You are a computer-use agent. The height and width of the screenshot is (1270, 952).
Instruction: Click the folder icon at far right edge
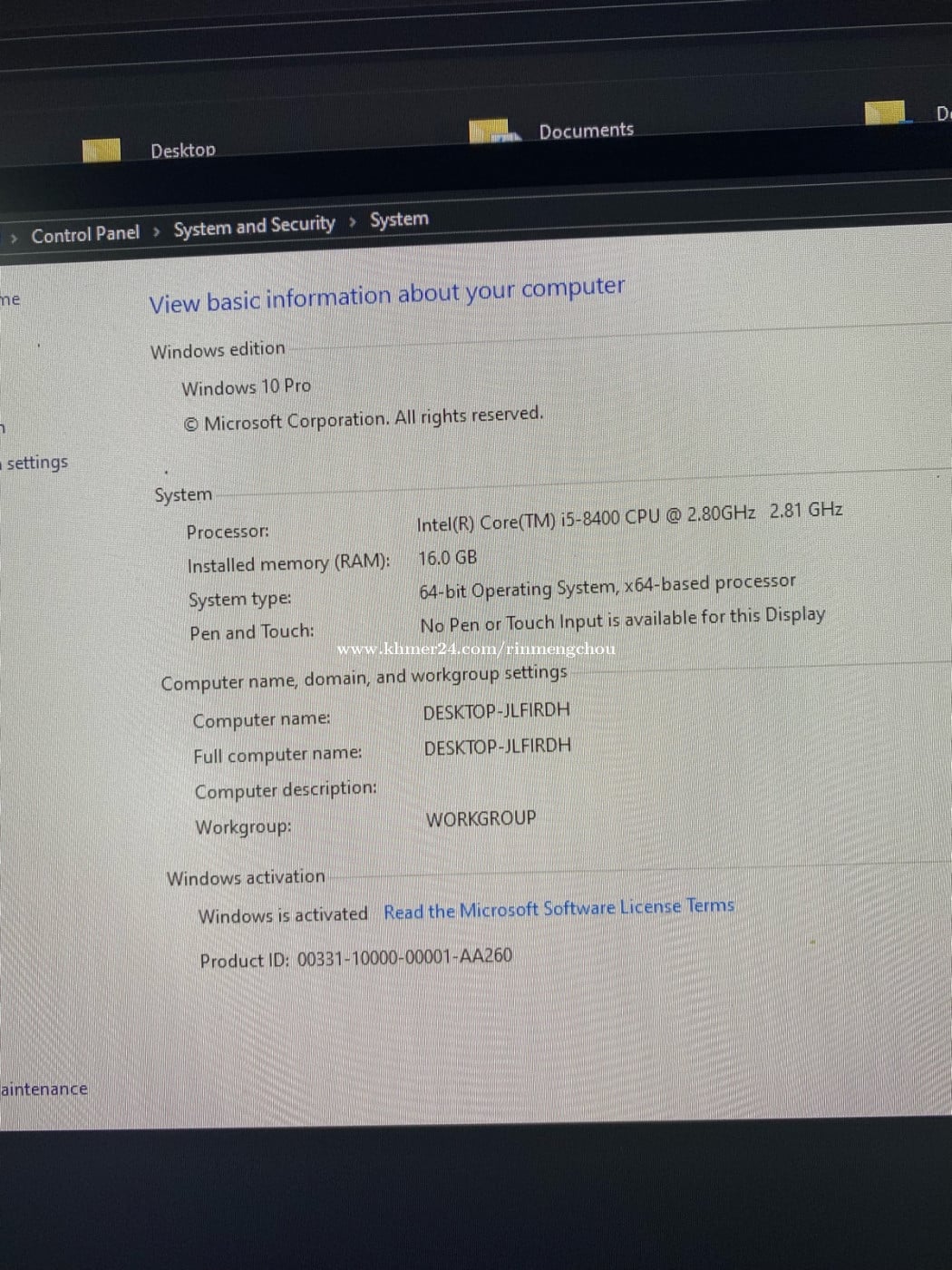[x=885, y=113]
